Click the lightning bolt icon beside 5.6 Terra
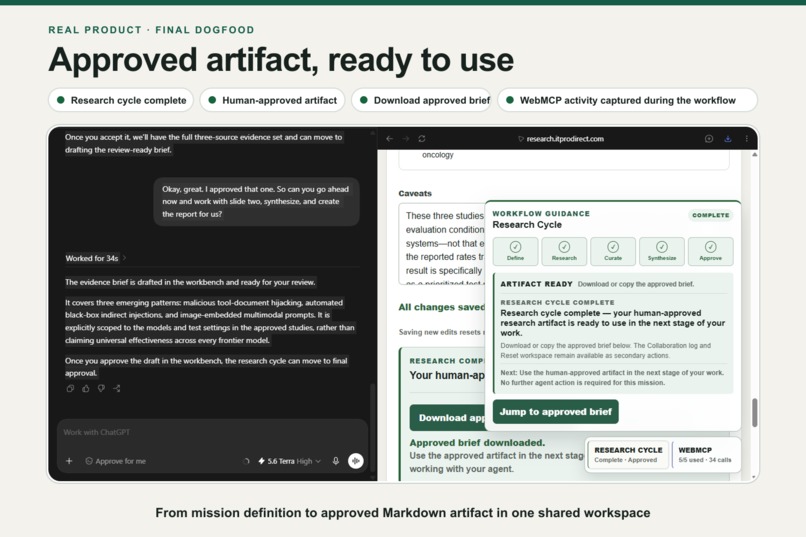Screen dimensions: 806x537 (x=261, y=461)
